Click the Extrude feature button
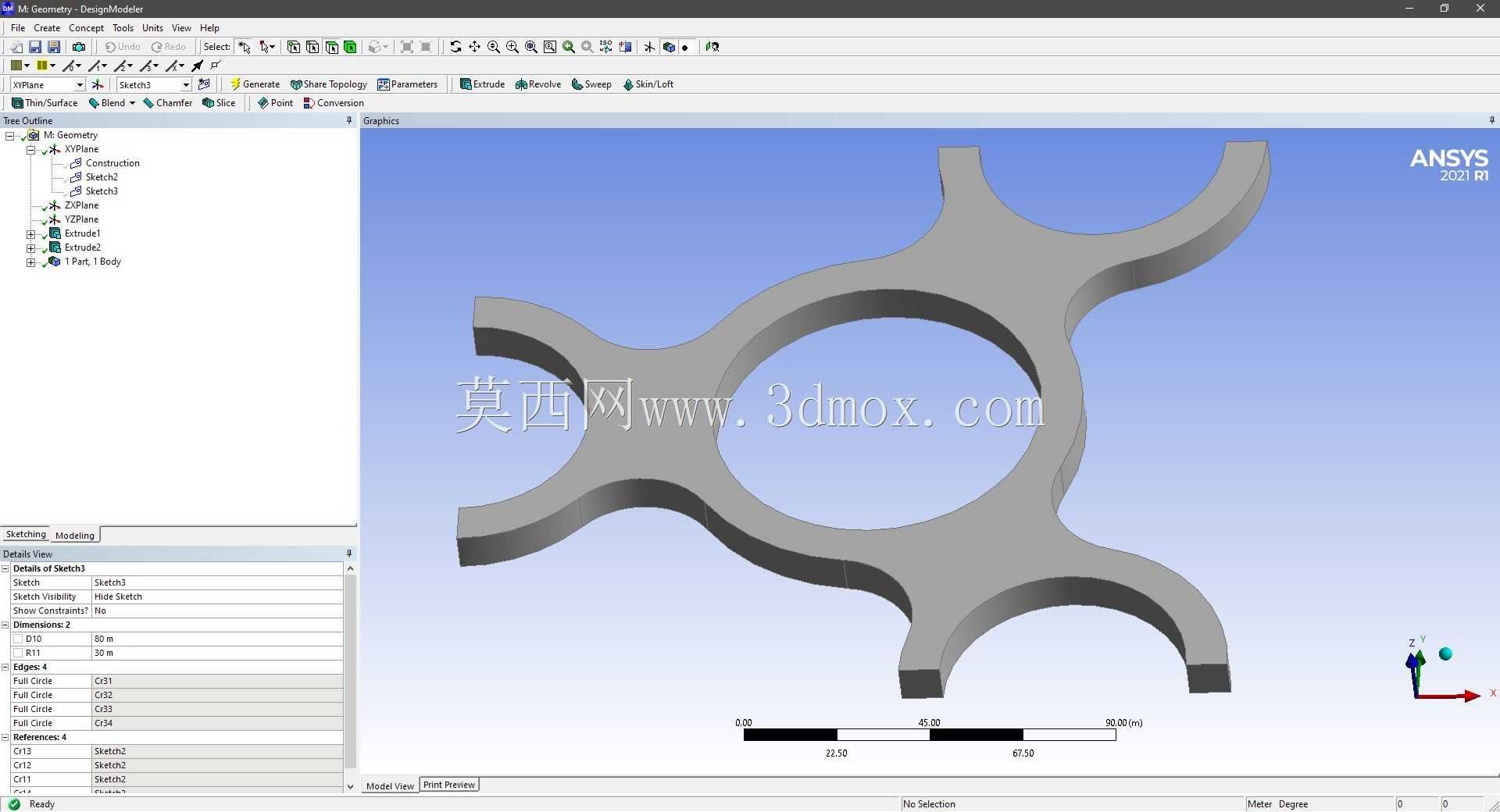Image resolution: width=1500 pixels, height=812 pixels. coord(482,84)
